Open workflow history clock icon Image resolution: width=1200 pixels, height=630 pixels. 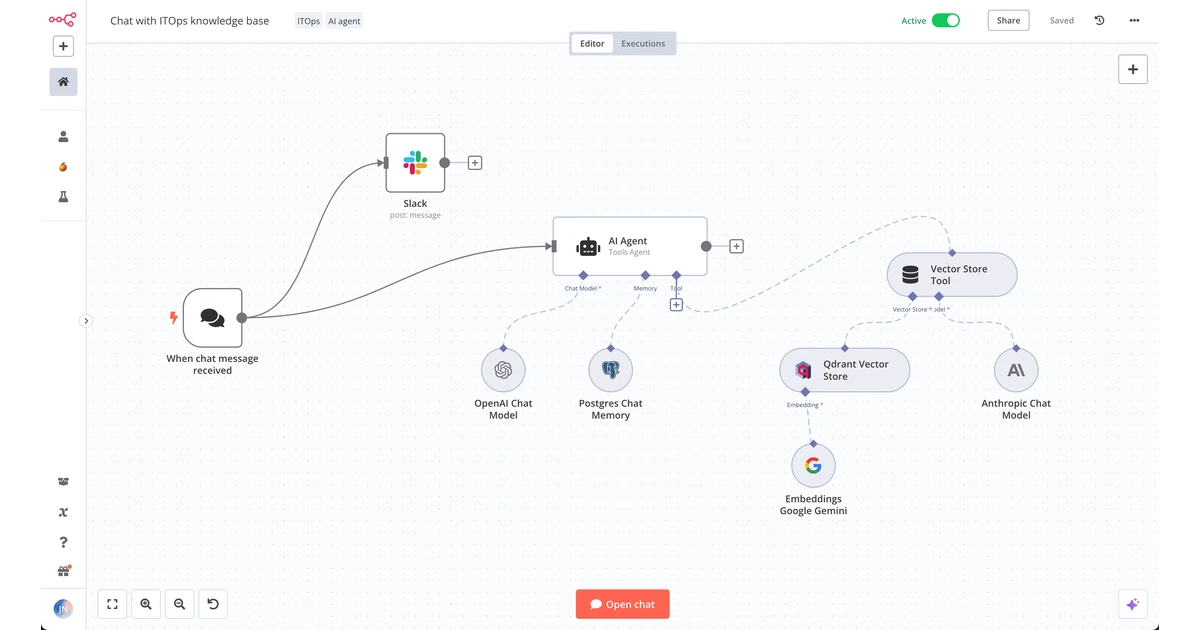[x=1099, y=20]
